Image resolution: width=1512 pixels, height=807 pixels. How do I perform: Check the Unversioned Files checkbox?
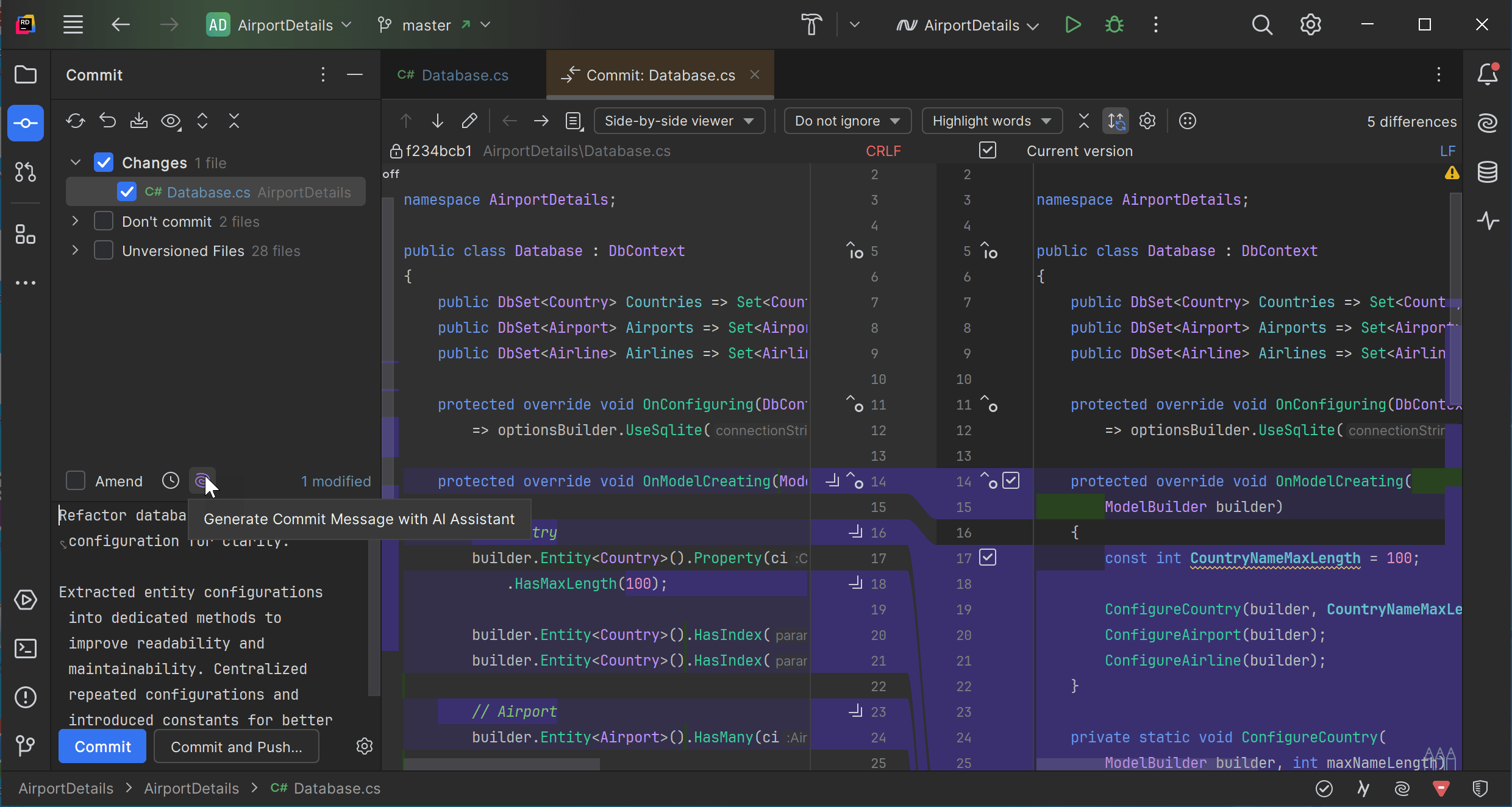pyautogui.click(x=104, y=251)
